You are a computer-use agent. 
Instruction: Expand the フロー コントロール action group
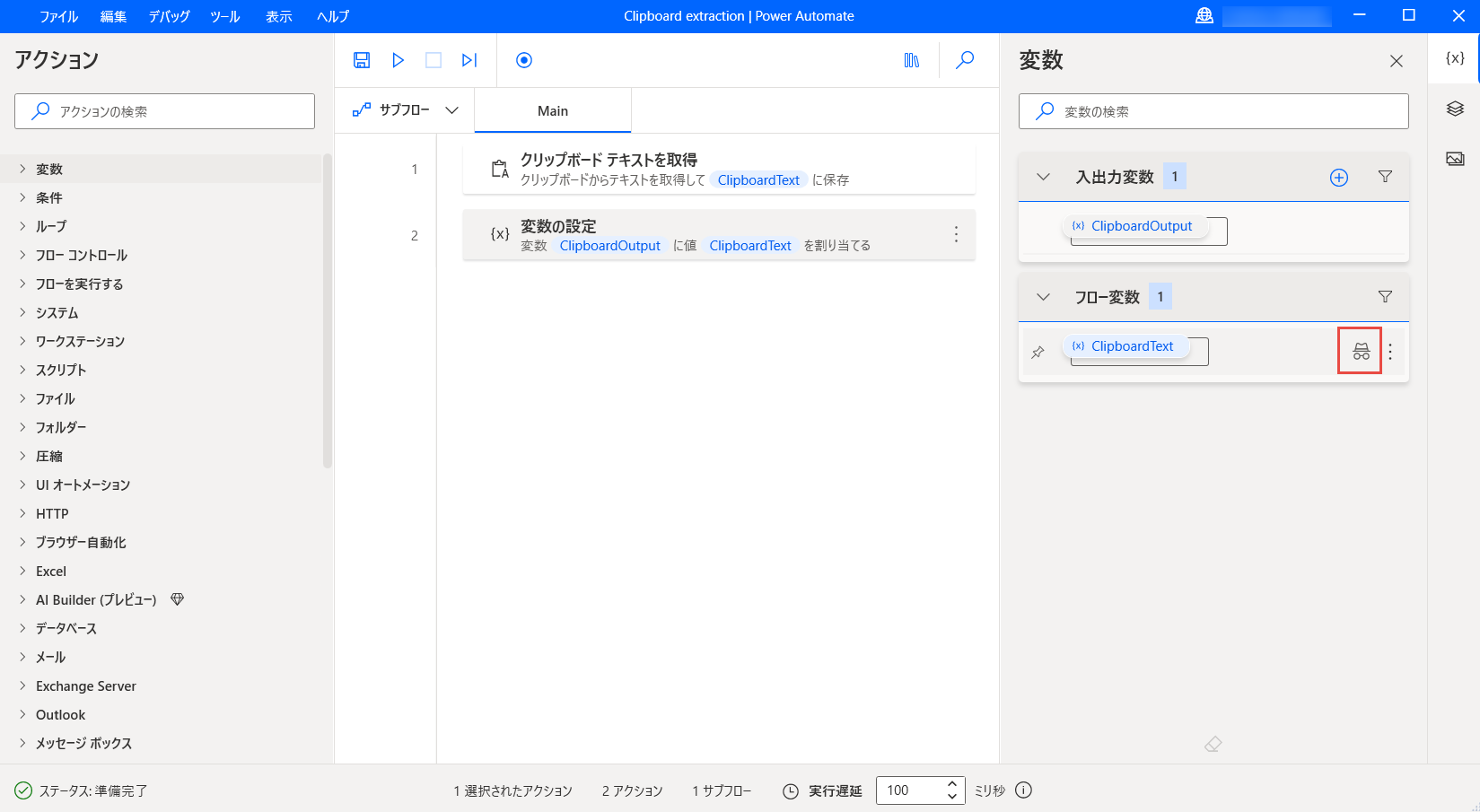pos(22,255)
